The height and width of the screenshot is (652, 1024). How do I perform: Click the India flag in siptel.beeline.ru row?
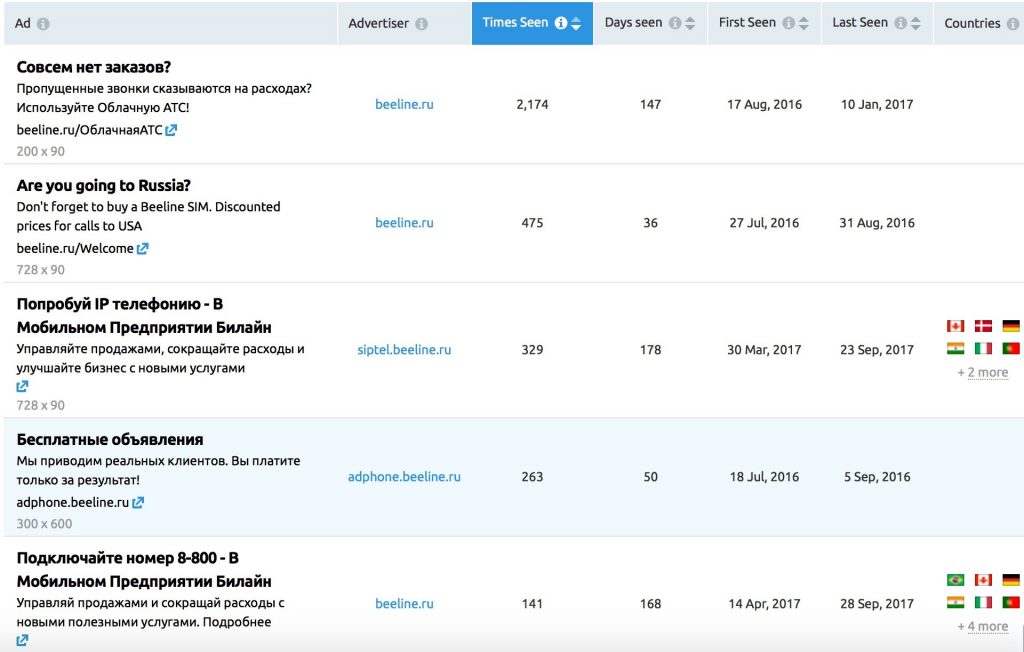pyautogui.click(x=955, y=348)
